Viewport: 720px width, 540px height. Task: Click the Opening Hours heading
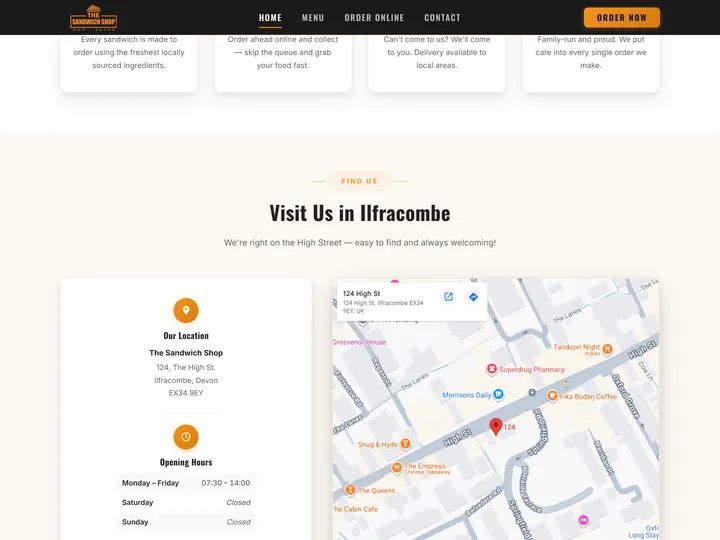click(x=186, y=462)
